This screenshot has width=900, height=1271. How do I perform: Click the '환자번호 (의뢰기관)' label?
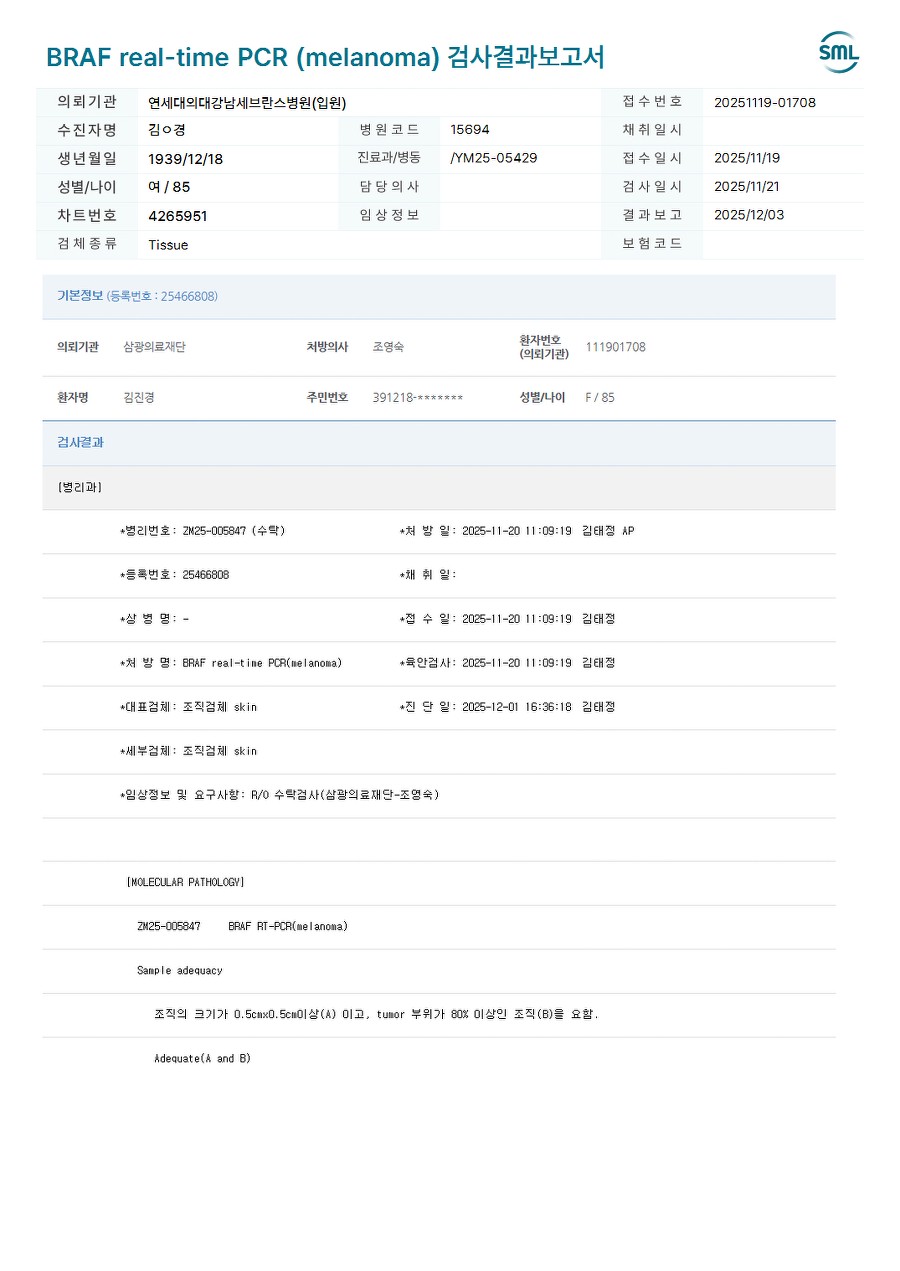[544, 347]
